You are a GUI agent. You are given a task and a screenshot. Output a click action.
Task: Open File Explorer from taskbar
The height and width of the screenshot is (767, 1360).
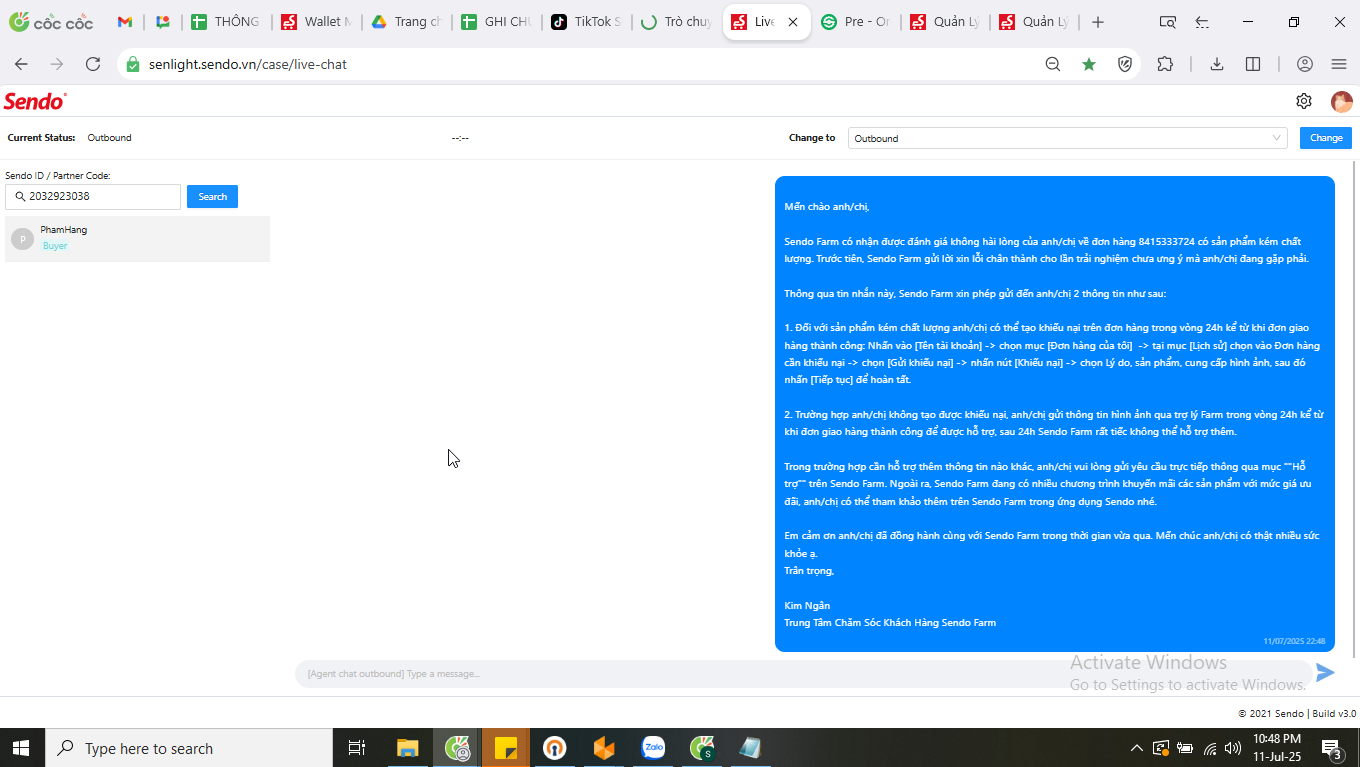pos(407,748)
